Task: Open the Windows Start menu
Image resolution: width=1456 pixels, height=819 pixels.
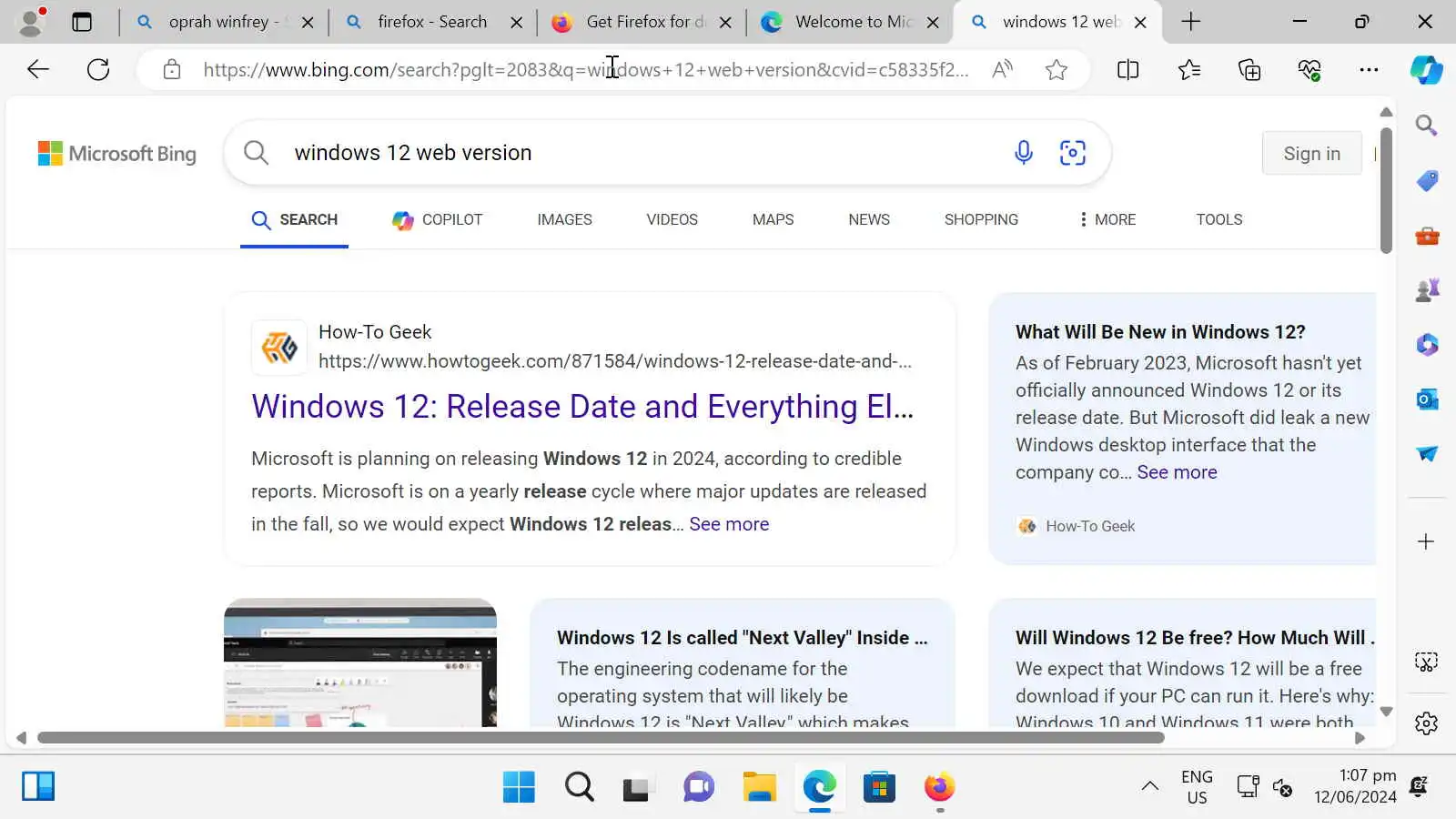Action: point(519,787)
